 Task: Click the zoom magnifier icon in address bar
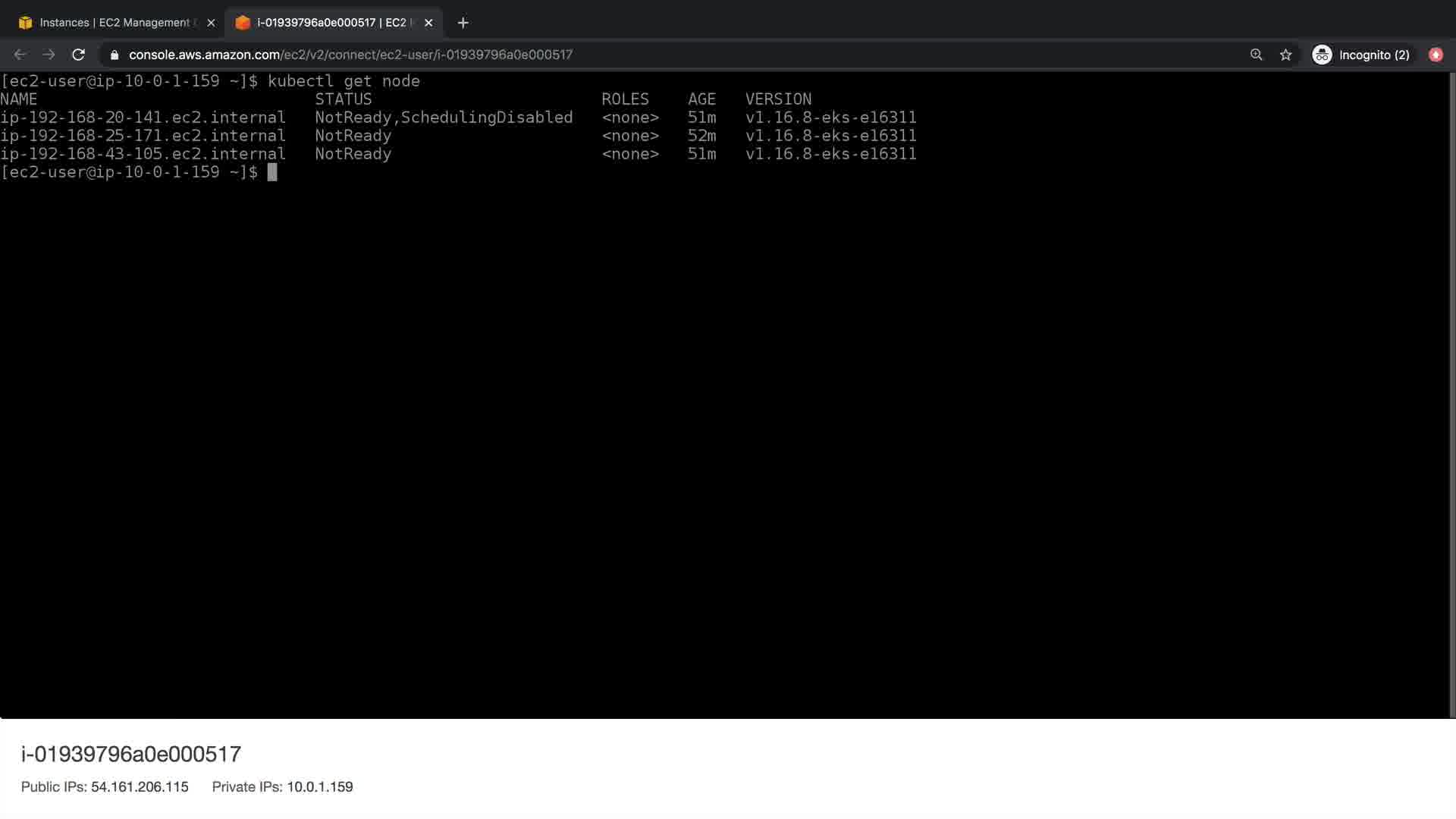click(1257, 55)
